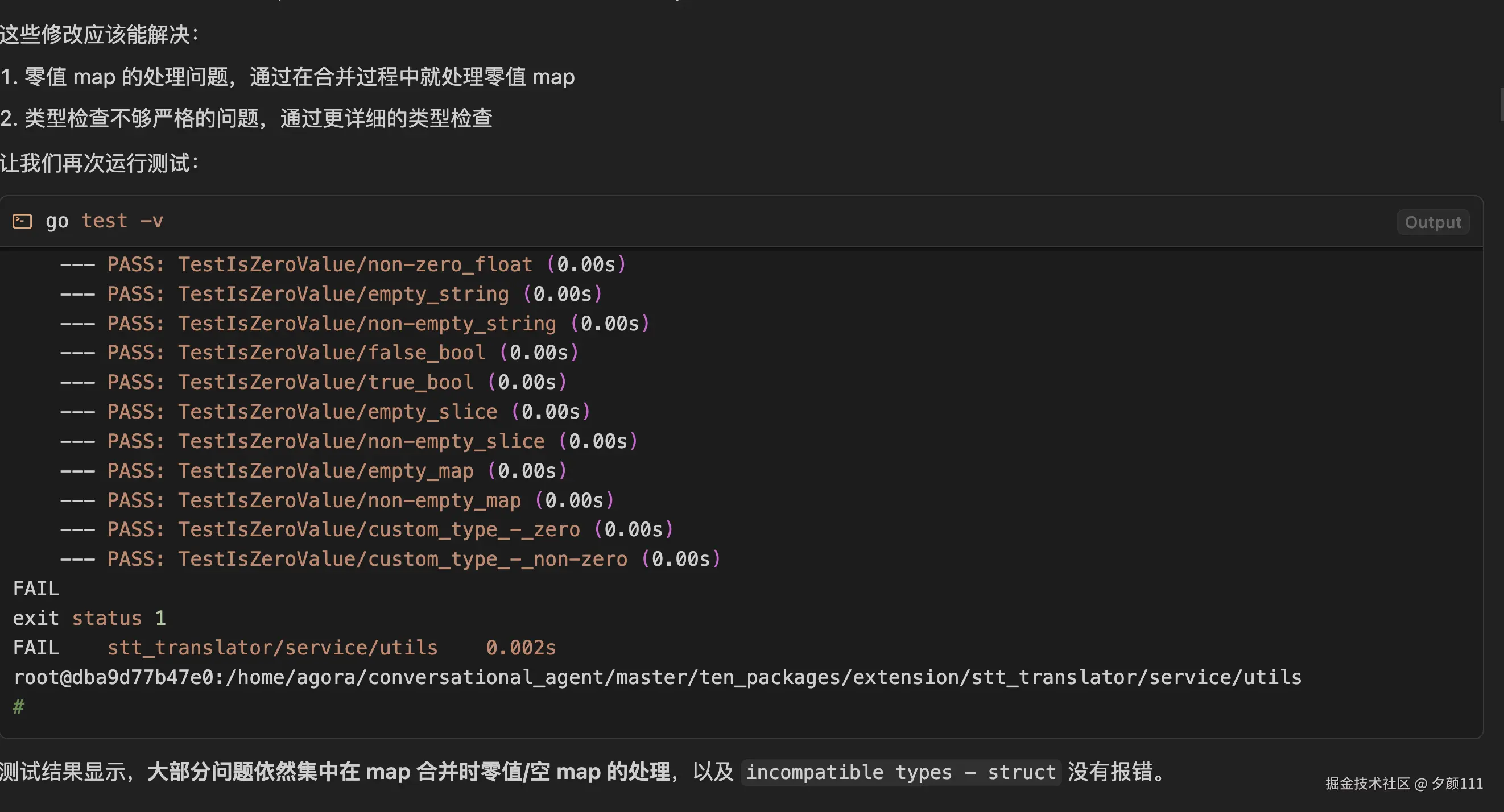
Task: Click the terminal icon in the code block header
Action: point(22,221)
